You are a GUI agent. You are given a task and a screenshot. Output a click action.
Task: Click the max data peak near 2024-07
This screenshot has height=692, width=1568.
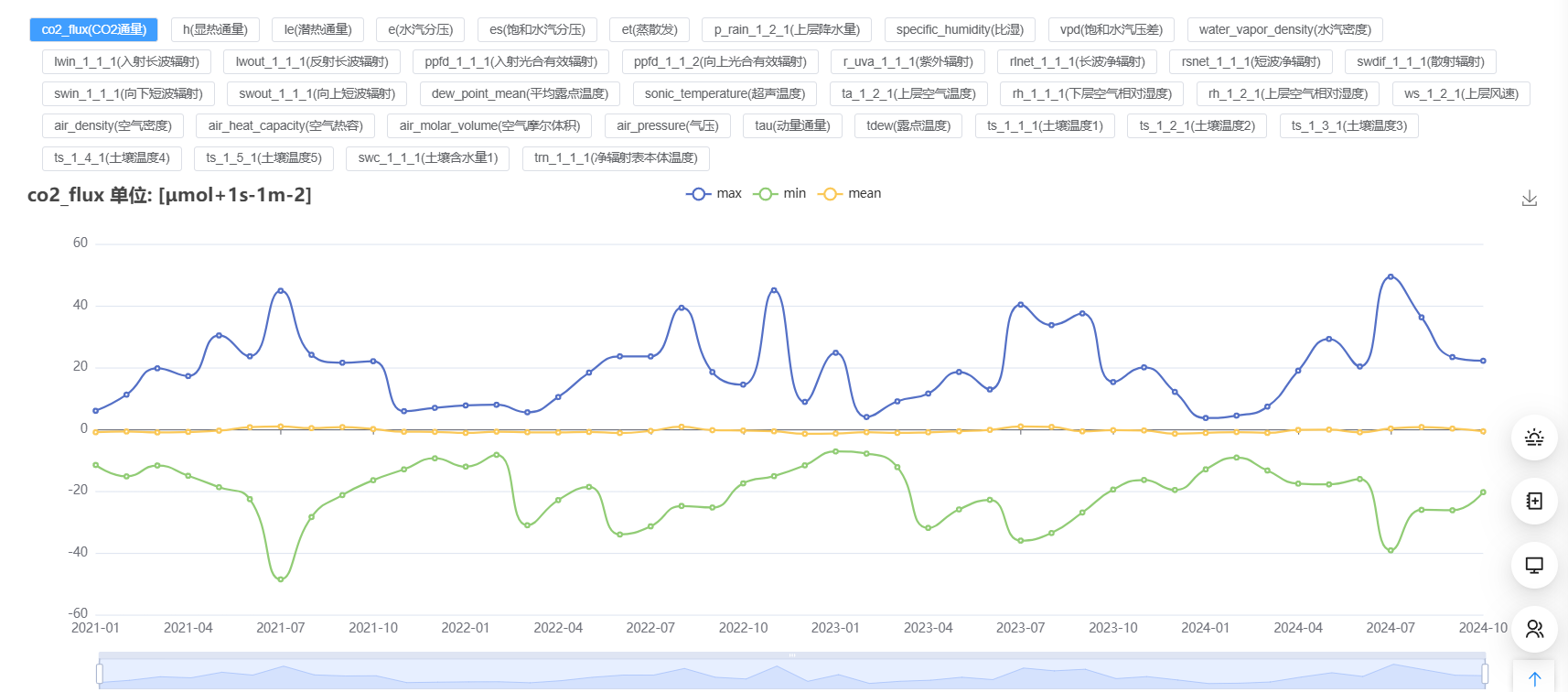[x=1391, y=276]
